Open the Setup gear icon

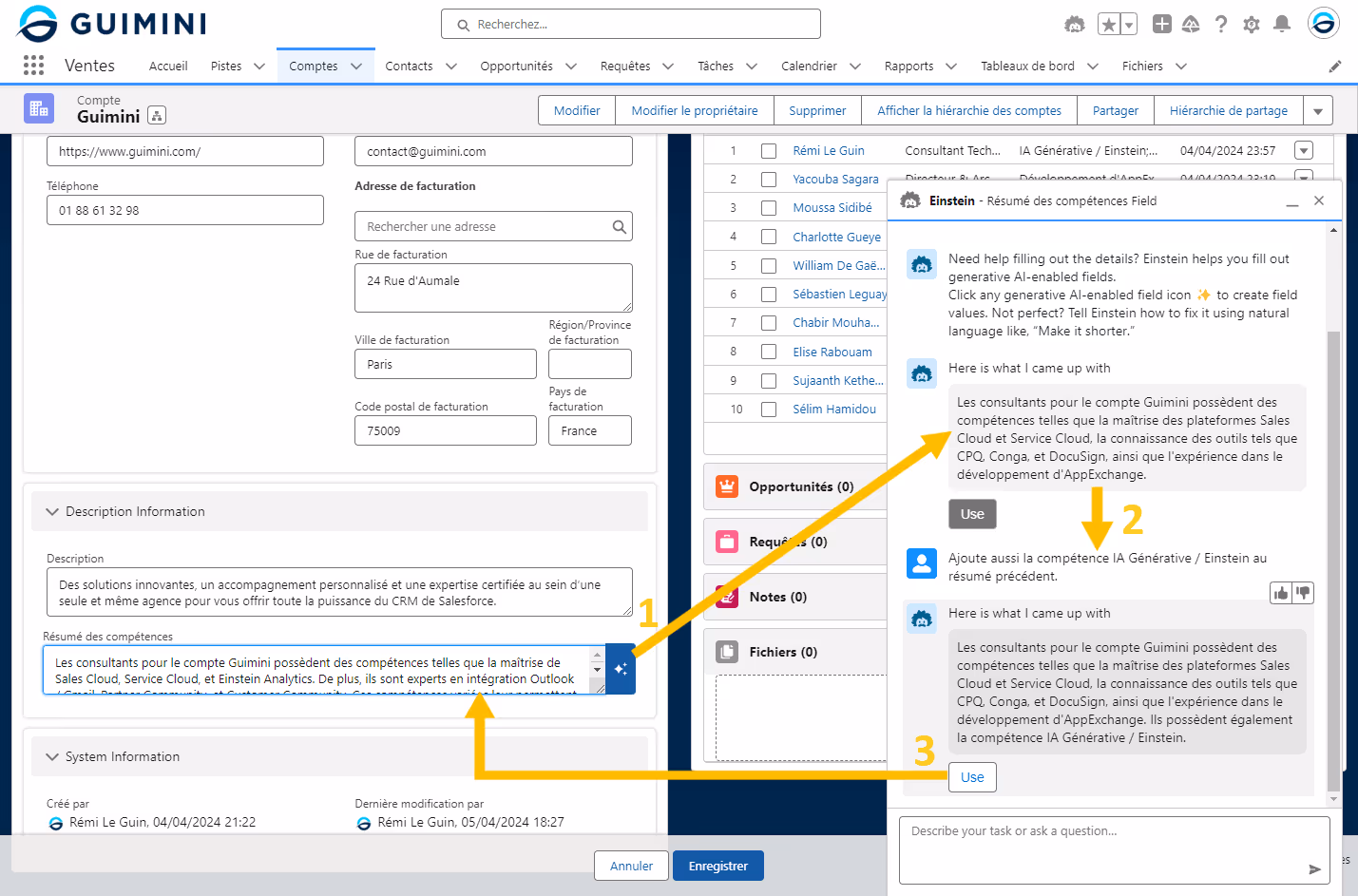(x=1252, y=24)
